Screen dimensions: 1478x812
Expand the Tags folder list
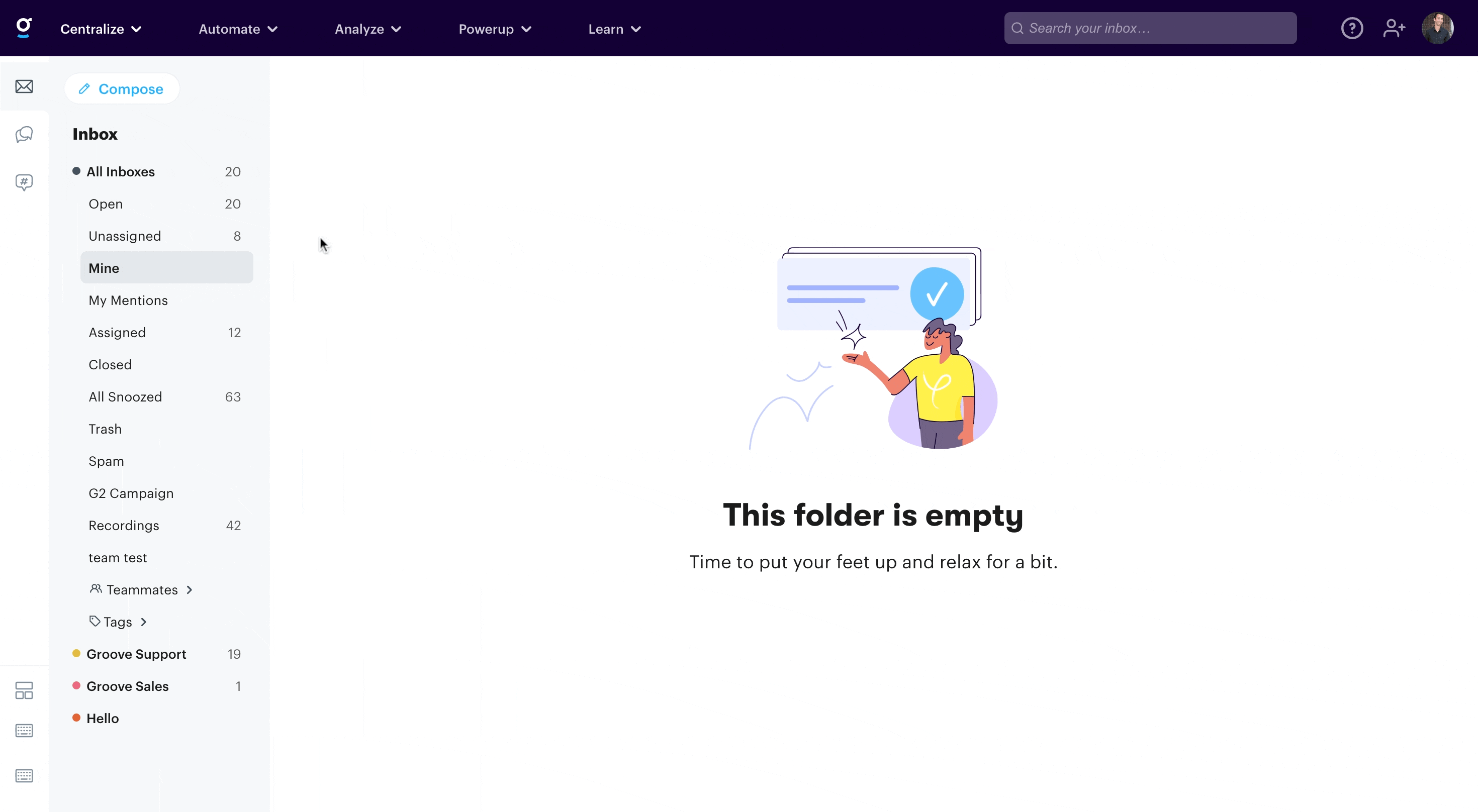pyautogui.click(x=118, y=622)
